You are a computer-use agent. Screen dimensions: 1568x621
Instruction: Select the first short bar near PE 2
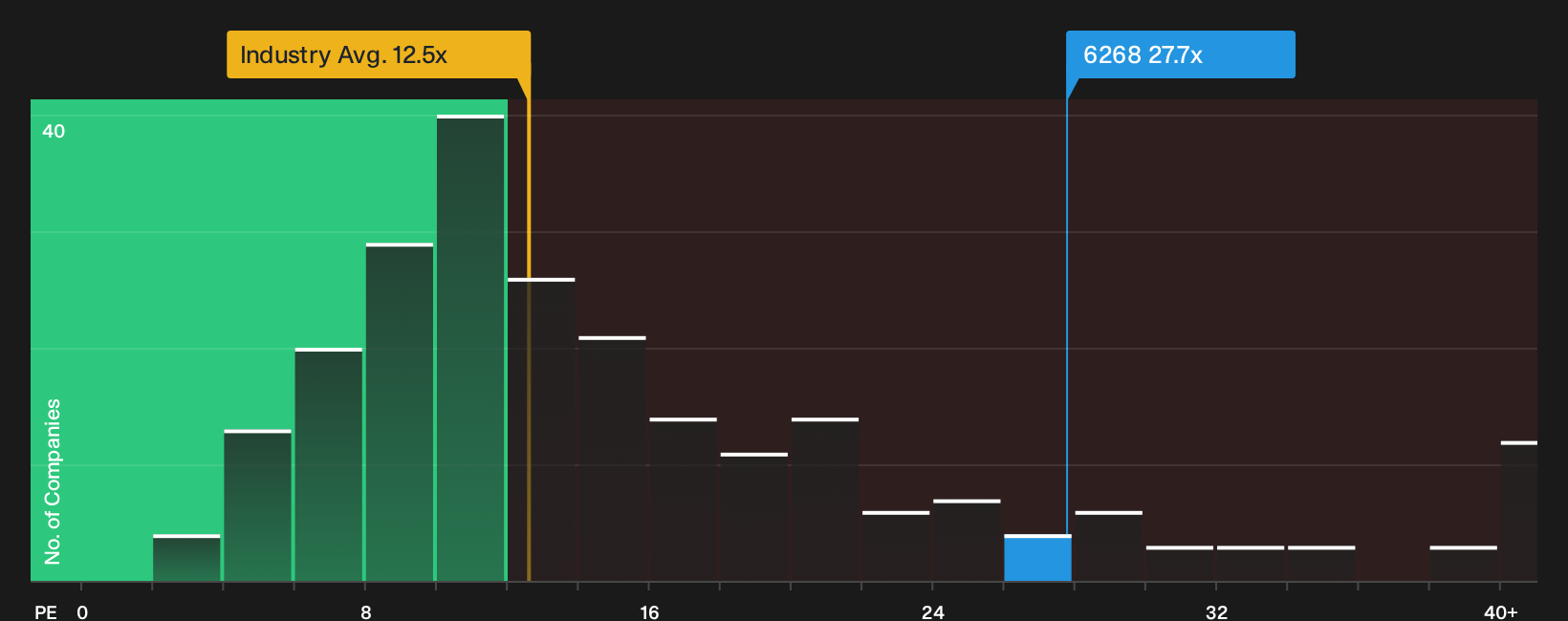point(186,558)
